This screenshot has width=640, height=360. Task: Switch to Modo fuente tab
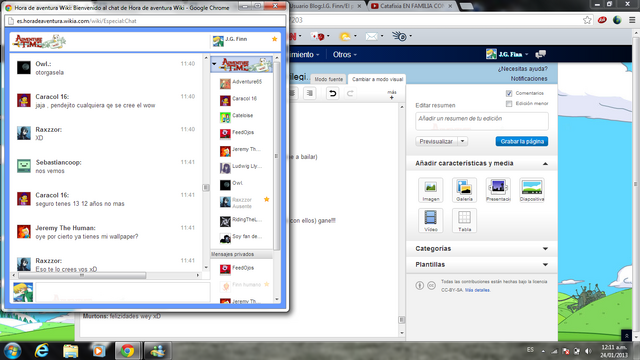329,79
